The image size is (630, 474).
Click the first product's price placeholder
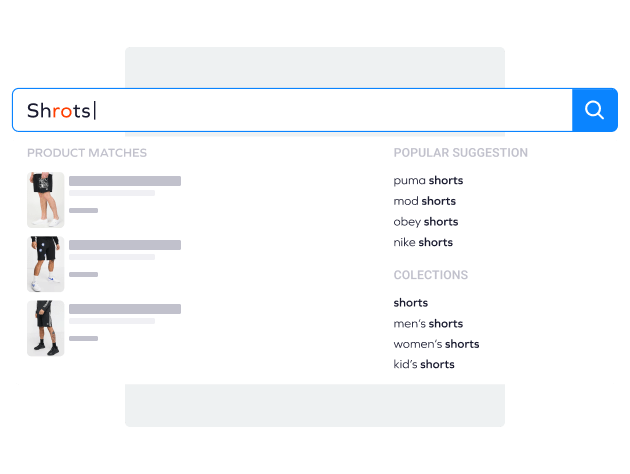click(x=84, y=210)
